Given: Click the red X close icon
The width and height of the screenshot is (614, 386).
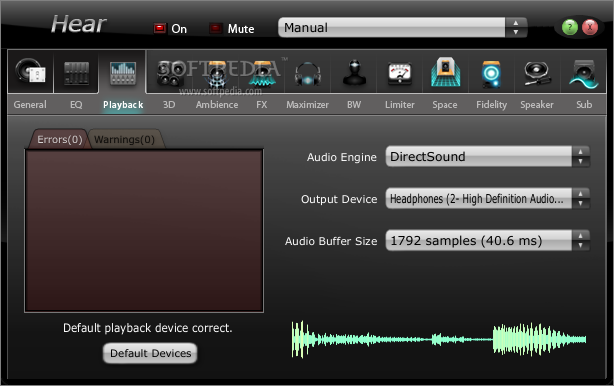Looking at the screenshot, I should point(590,27).
